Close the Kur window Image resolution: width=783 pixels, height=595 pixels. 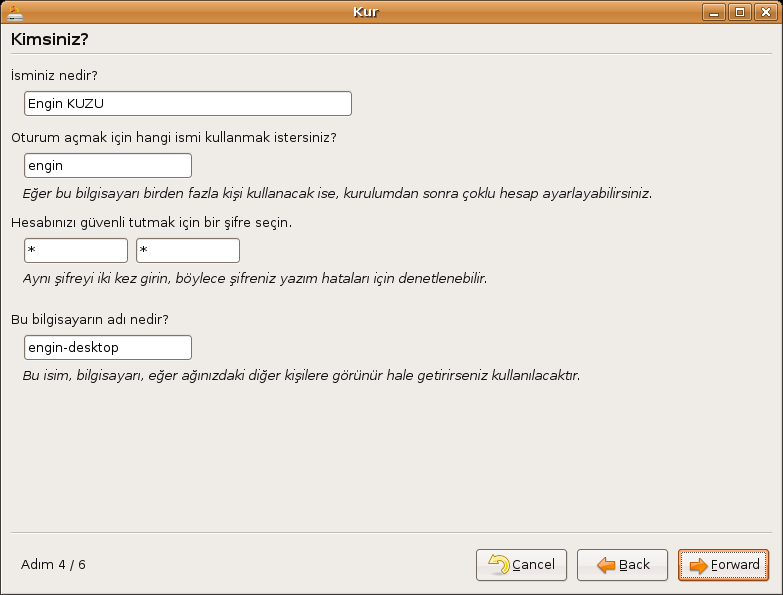click(766, 12)
